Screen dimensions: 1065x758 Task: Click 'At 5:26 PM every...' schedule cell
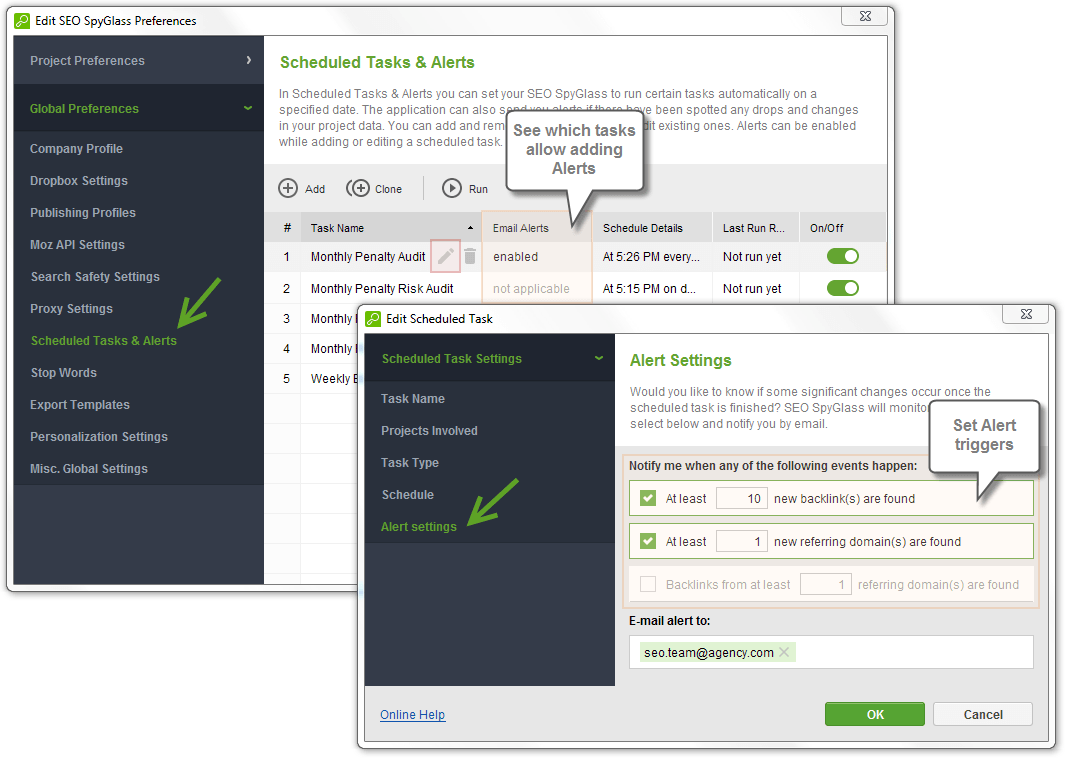[x=652, y=257]
